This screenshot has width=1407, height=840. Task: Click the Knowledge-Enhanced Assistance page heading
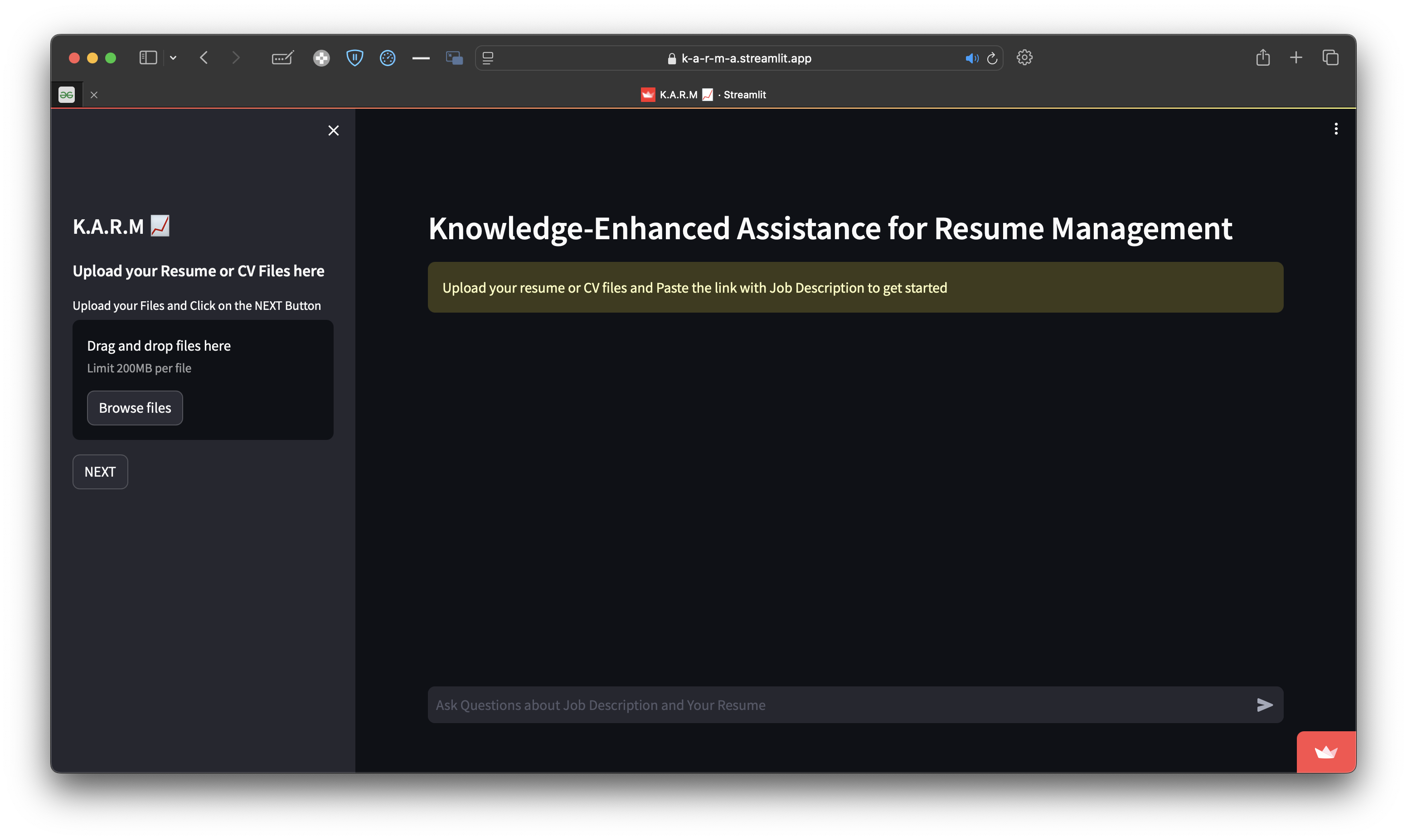[830, 228]
